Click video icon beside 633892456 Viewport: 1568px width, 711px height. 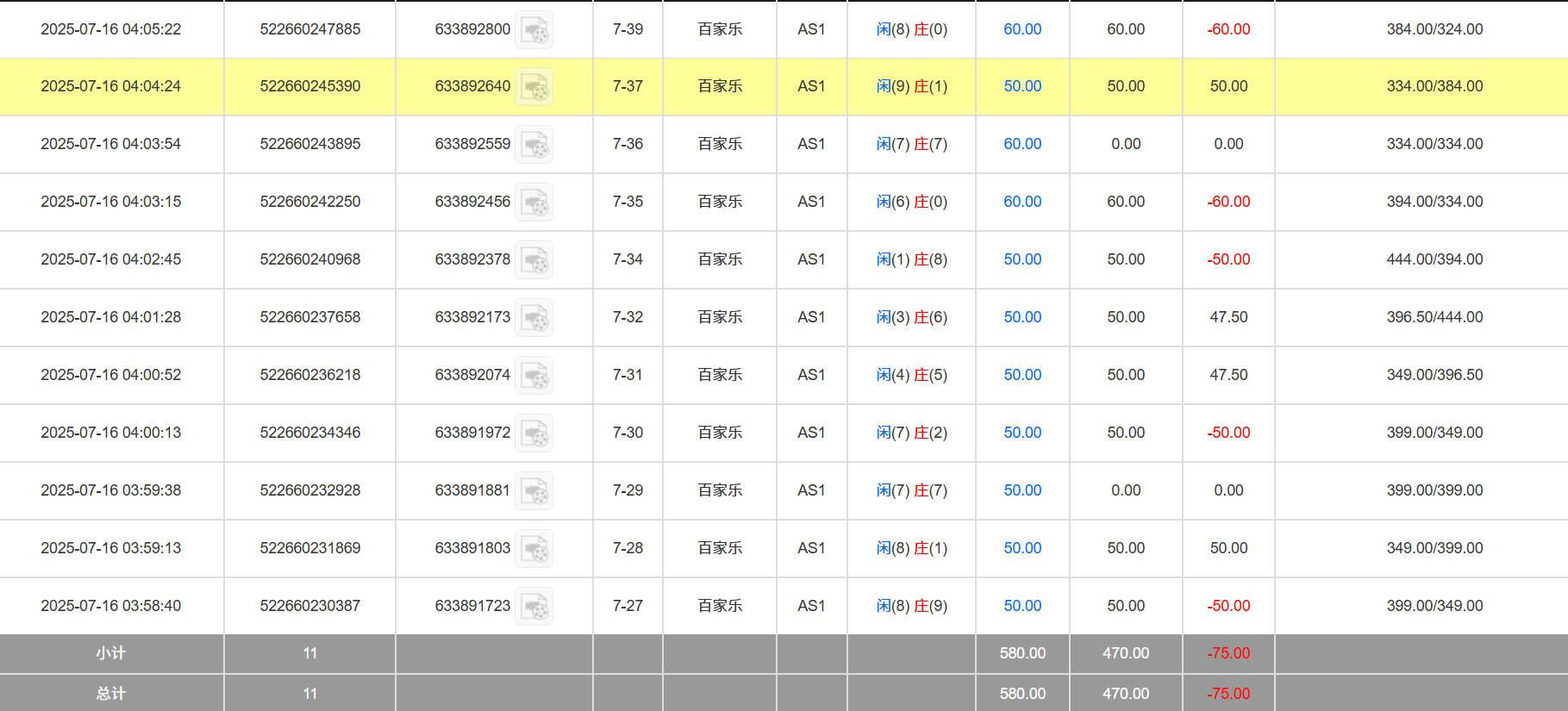[534, 203]
